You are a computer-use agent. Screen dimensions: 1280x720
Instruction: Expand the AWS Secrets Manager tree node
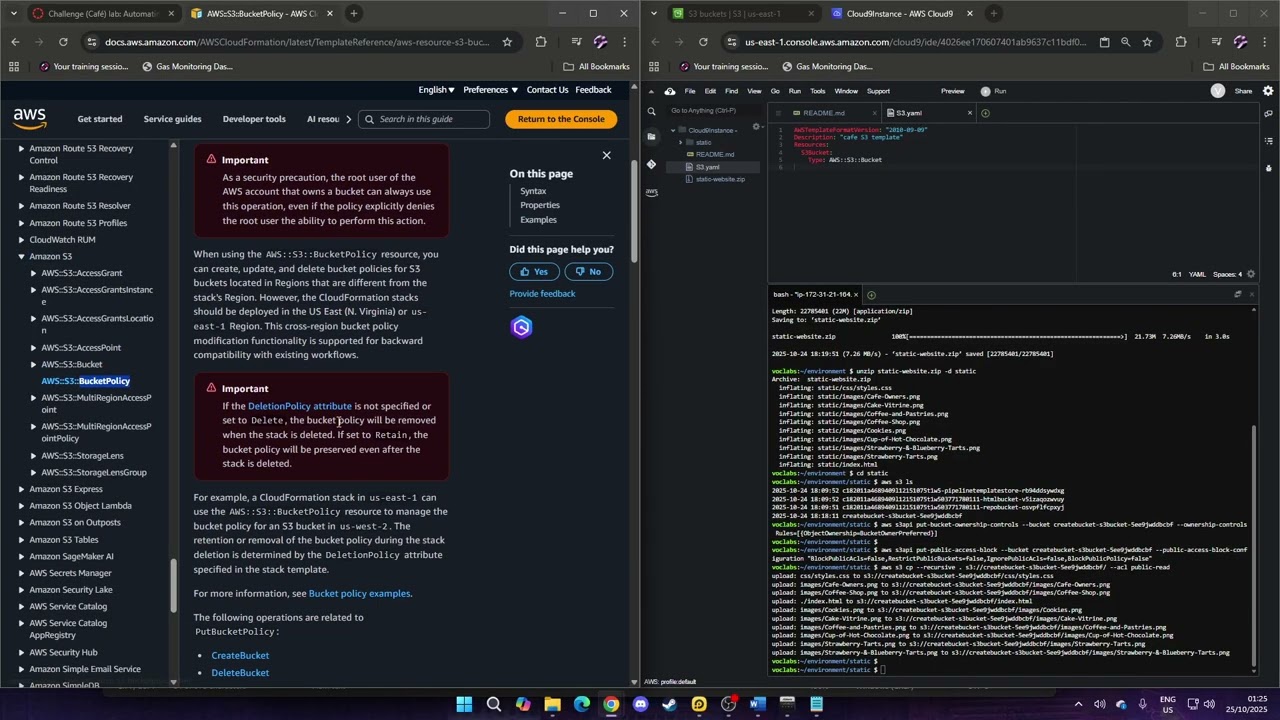(x=21, y=573)
